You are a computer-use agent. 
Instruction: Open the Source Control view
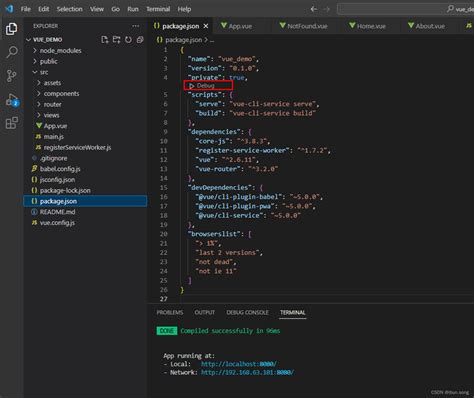(12, 76)
